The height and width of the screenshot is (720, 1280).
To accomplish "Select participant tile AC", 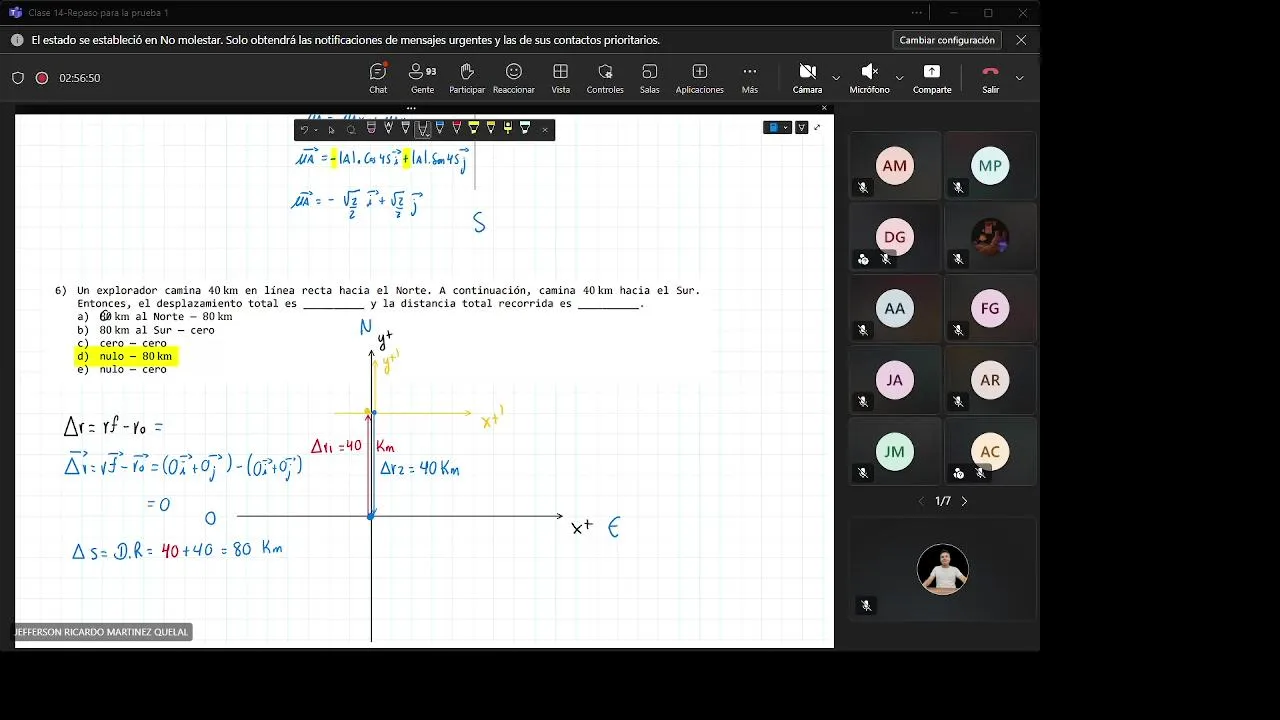I will pyautogui.click(x=990, y=452).
